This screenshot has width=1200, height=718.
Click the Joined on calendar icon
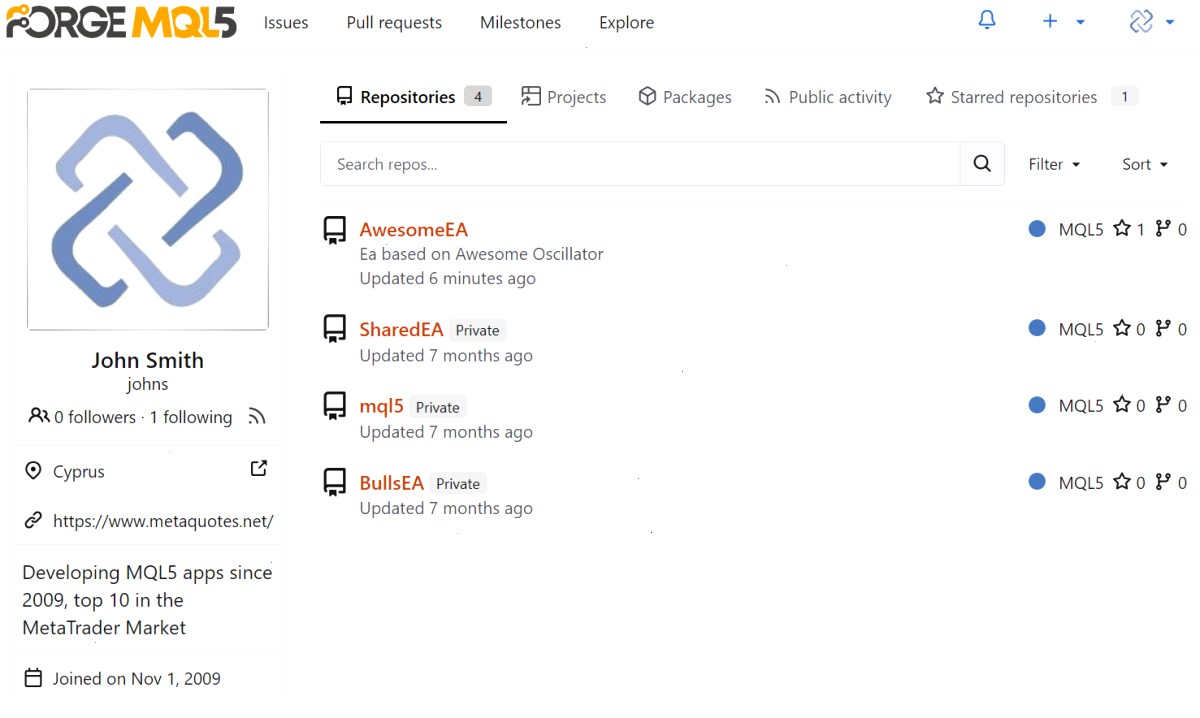click(33, 678)
